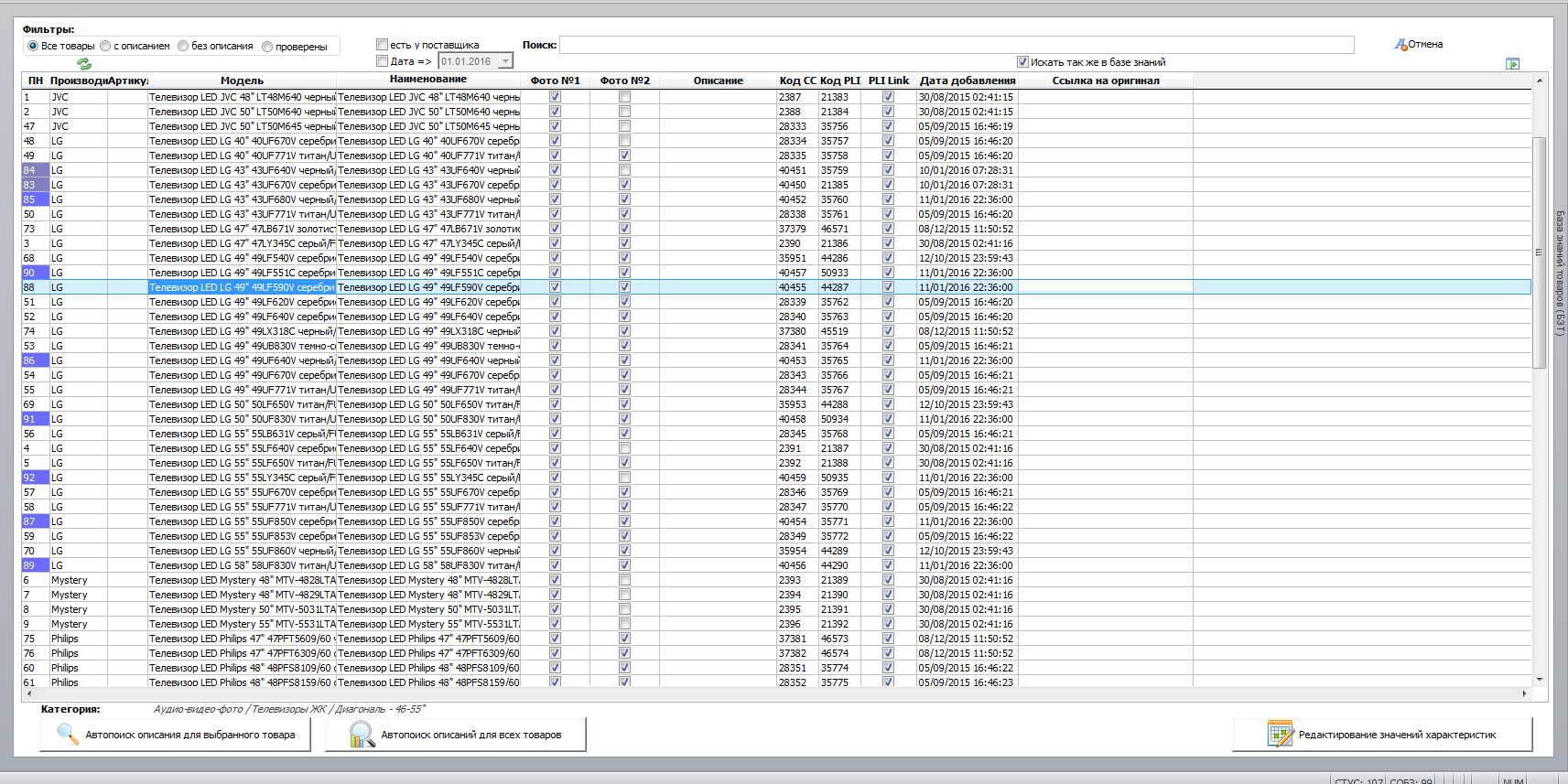Image resolution: width=1568 pixels, height=784 pixels.
Task: Click the table's vertical scrollbar thumb
Action: (x=1539, y=252)
